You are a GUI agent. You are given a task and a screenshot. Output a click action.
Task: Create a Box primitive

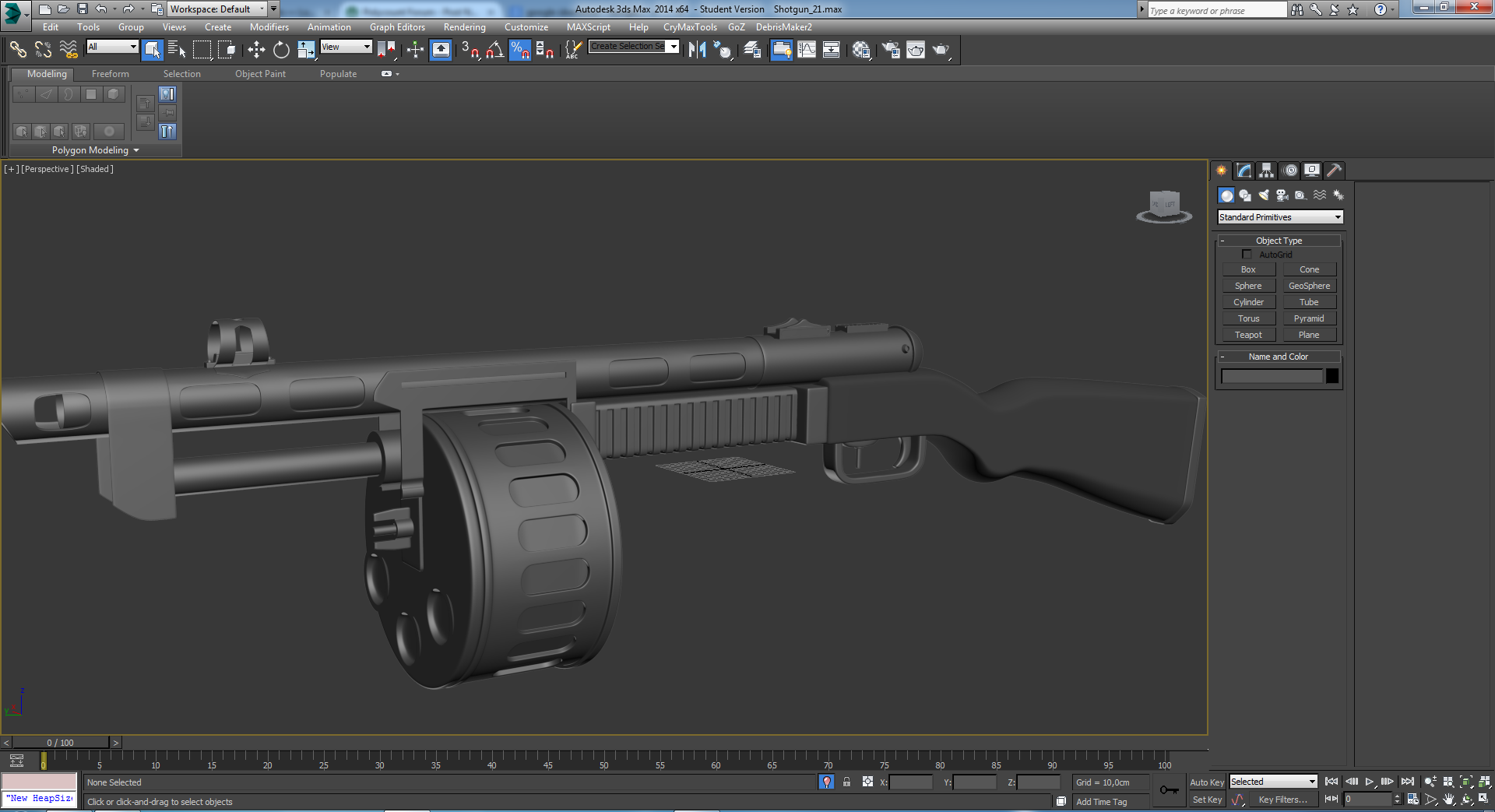[x=1248, y=269]
